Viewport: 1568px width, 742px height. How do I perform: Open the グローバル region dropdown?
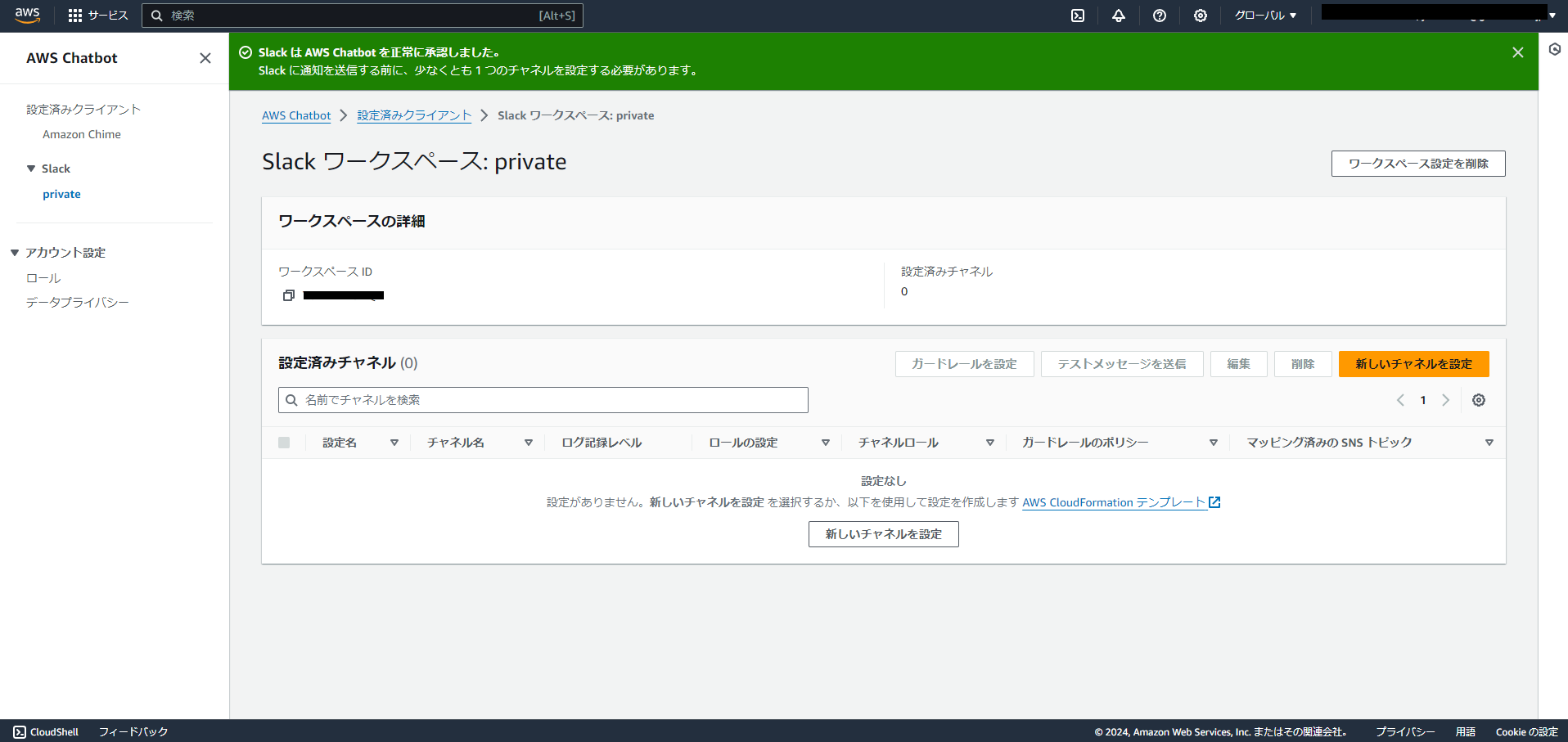1265,16
